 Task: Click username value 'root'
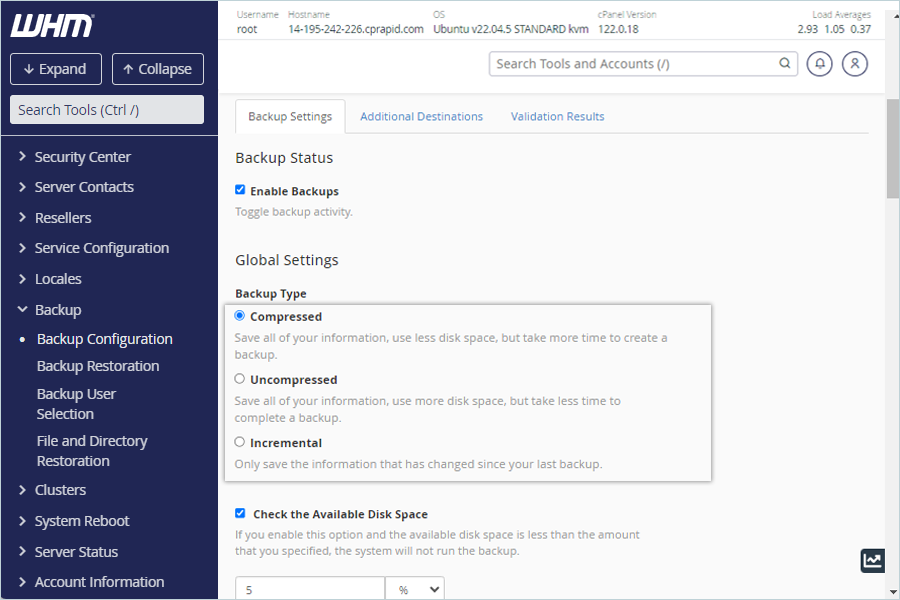click(x=247, y=29)
